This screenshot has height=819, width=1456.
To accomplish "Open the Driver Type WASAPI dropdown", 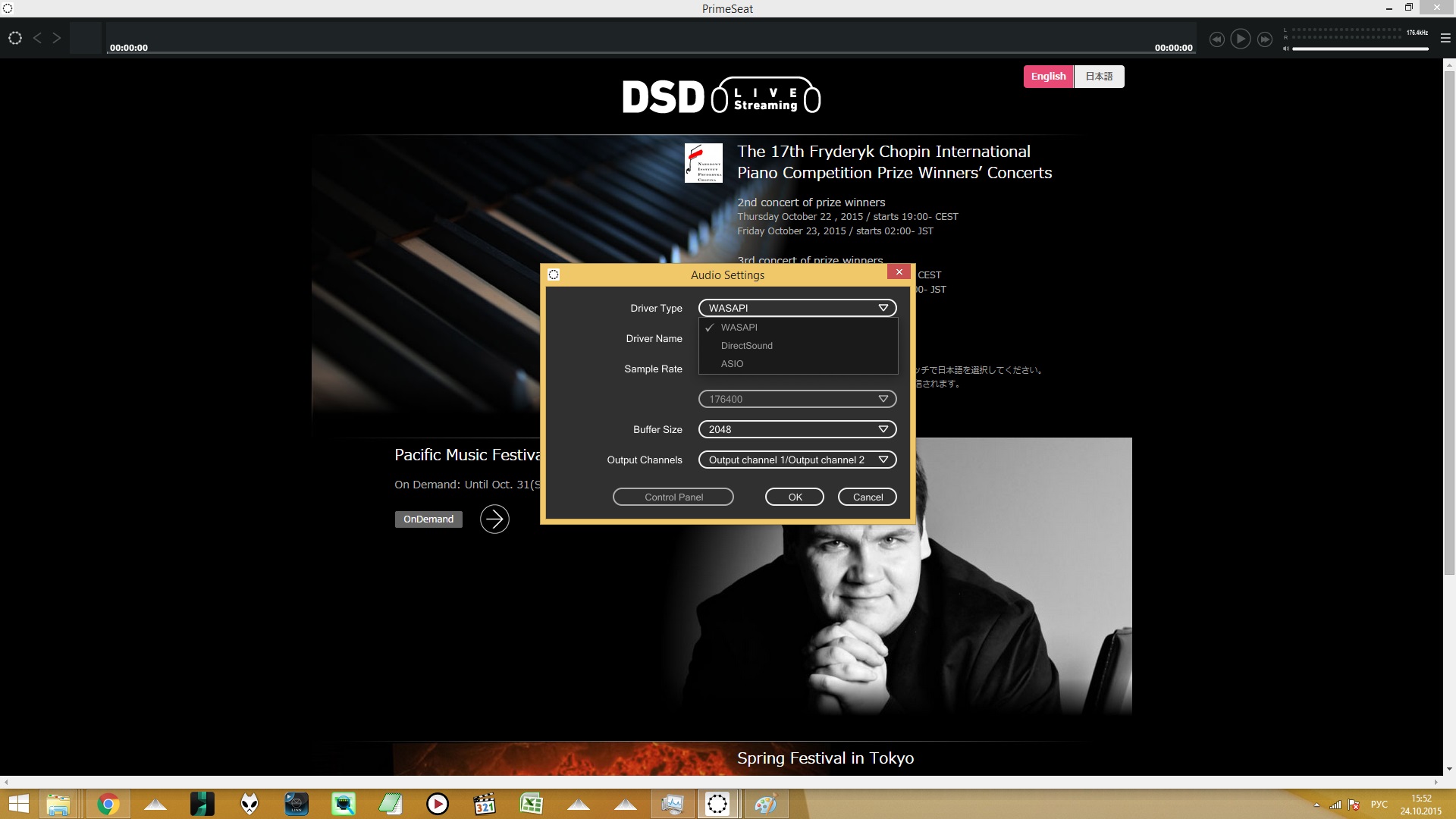I will pyautogui.click(x=797, y=308).
